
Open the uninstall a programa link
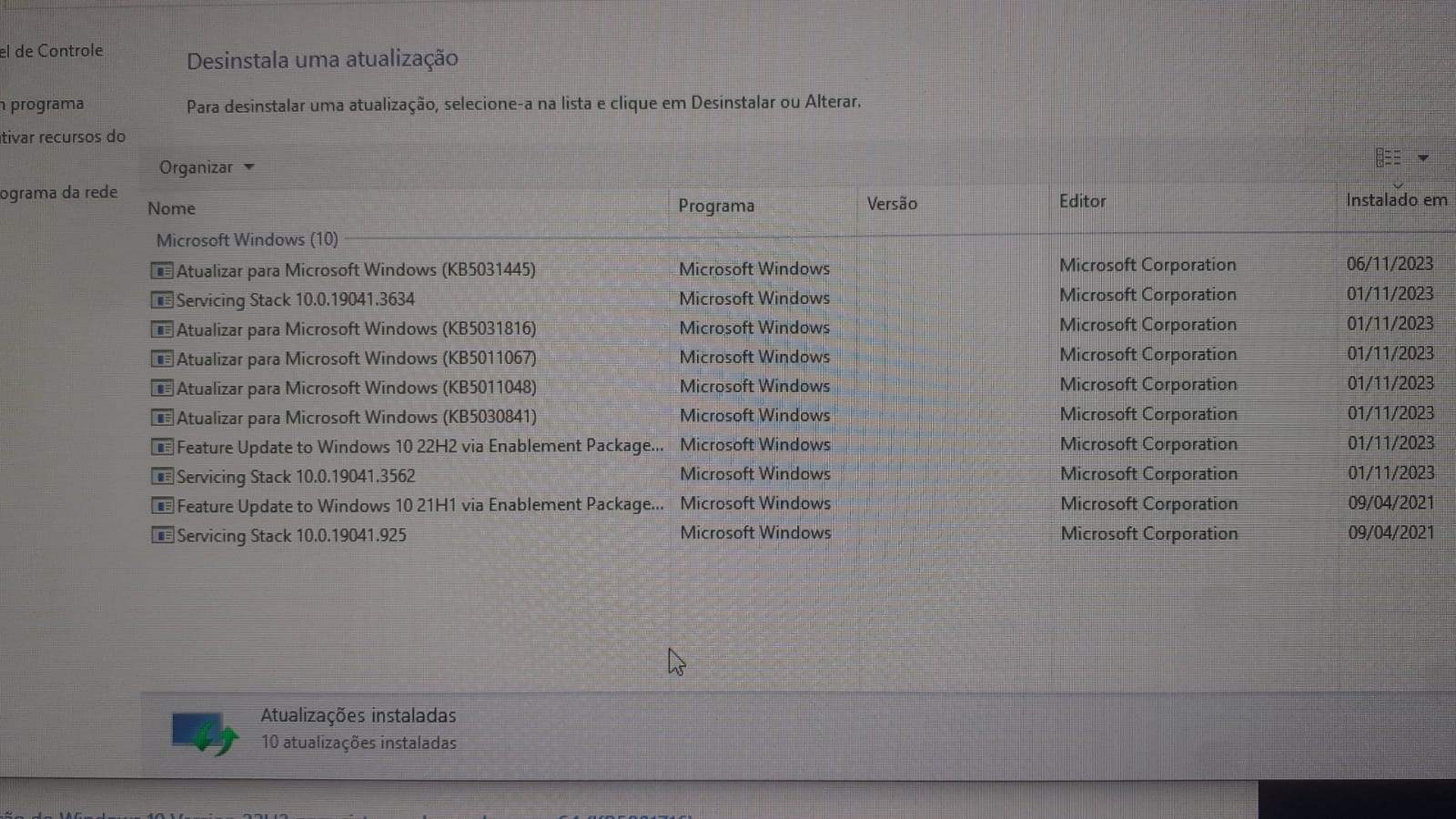tap(42, 104)
